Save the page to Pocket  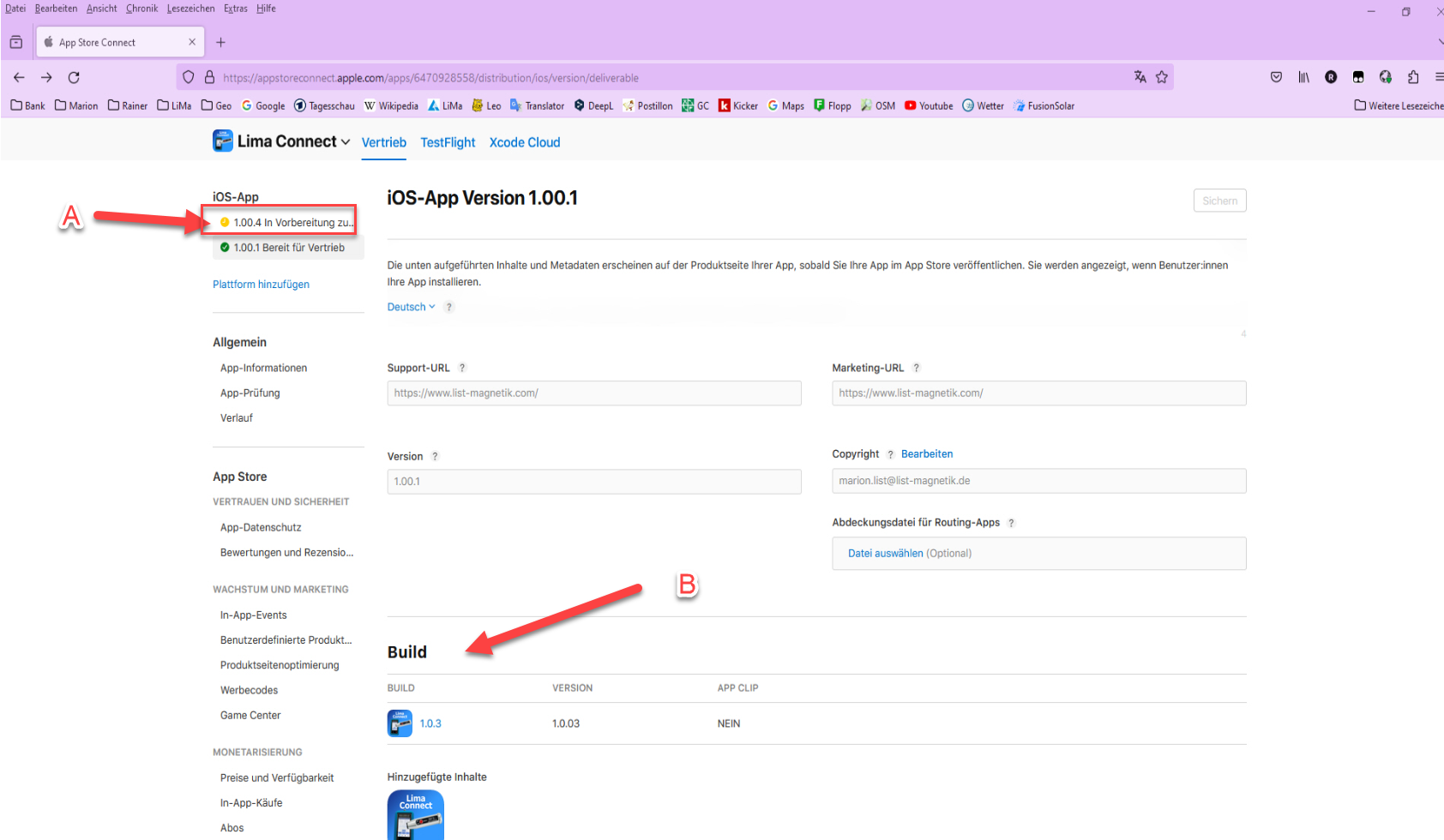1277,77
